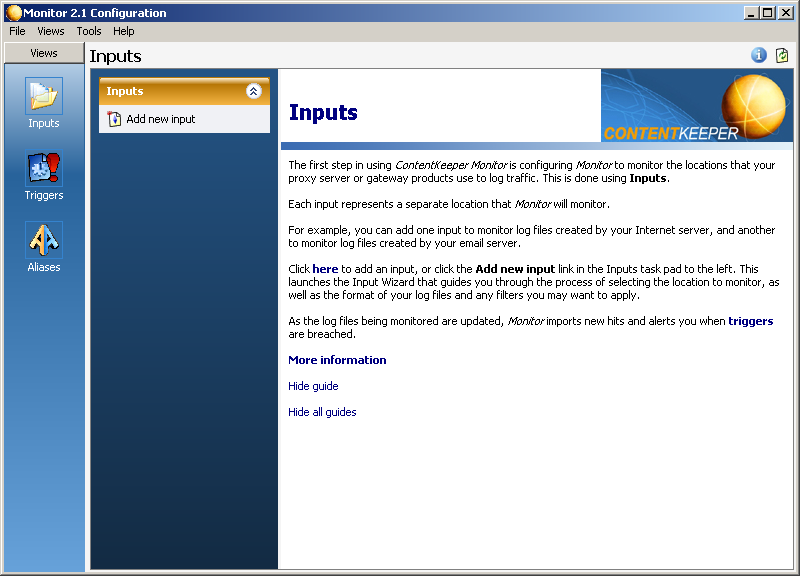Close the Monitor Configuration window
The width and height of the screenshot is (800, 576).
[x=786, y=13]
